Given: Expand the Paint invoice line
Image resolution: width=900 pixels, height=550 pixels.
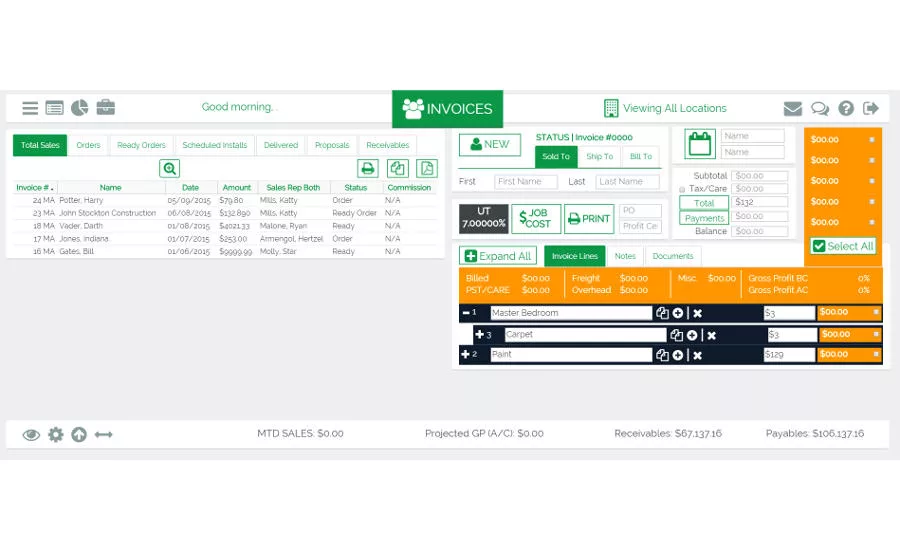Looking at the screenshot, I should click(466, 354).
